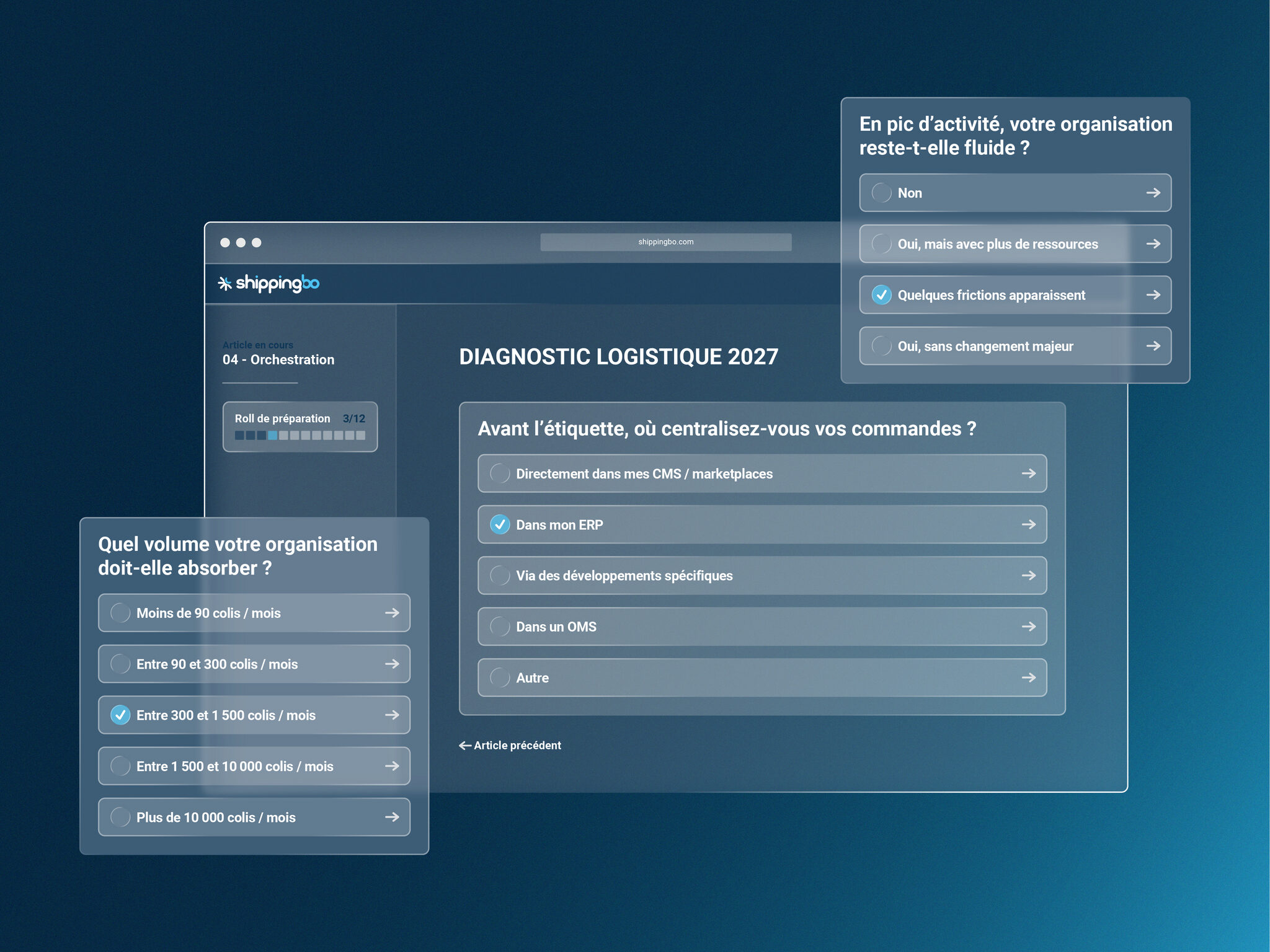Pick the 'Dans un OMS' radio circle

(500, 627)
